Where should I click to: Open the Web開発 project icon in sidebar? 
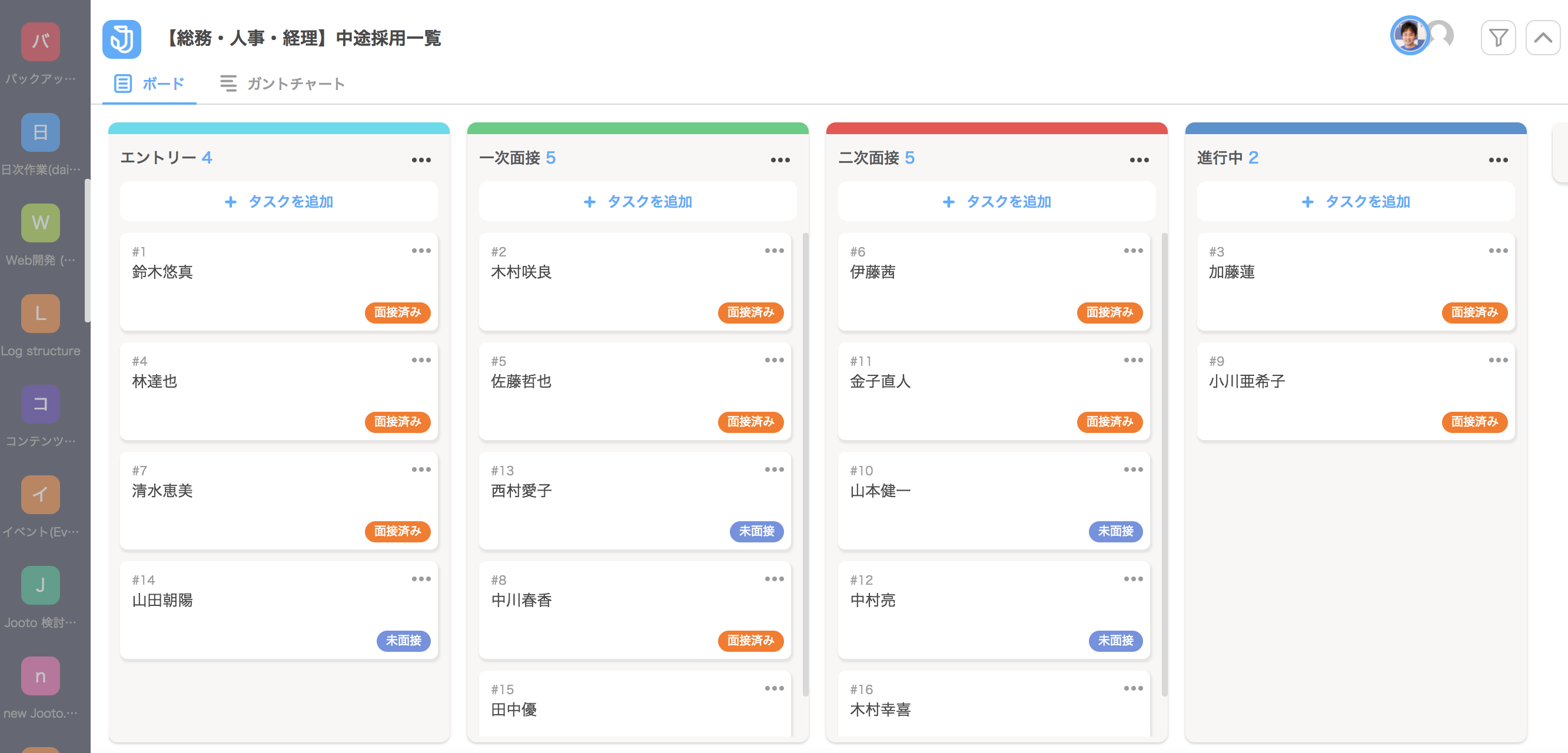(40, 222)
